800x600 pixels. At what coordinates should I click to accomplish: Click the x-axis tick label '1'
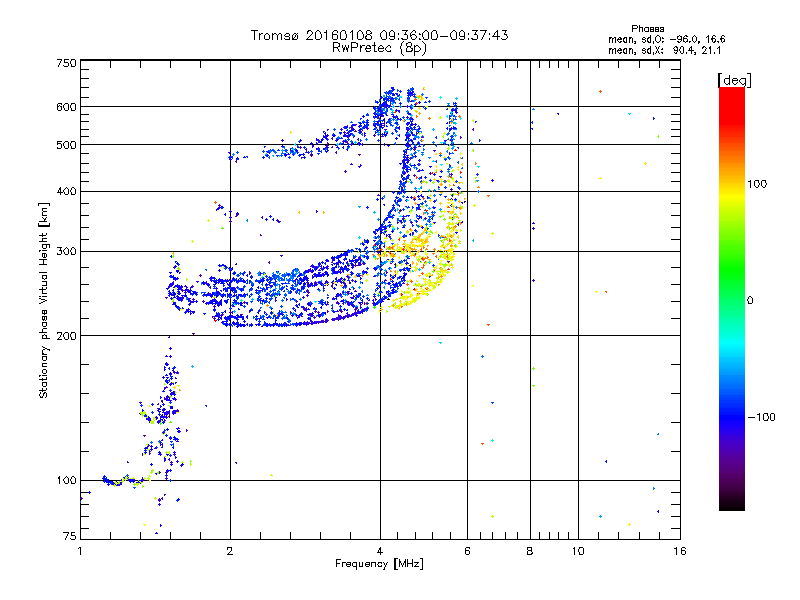80,551
